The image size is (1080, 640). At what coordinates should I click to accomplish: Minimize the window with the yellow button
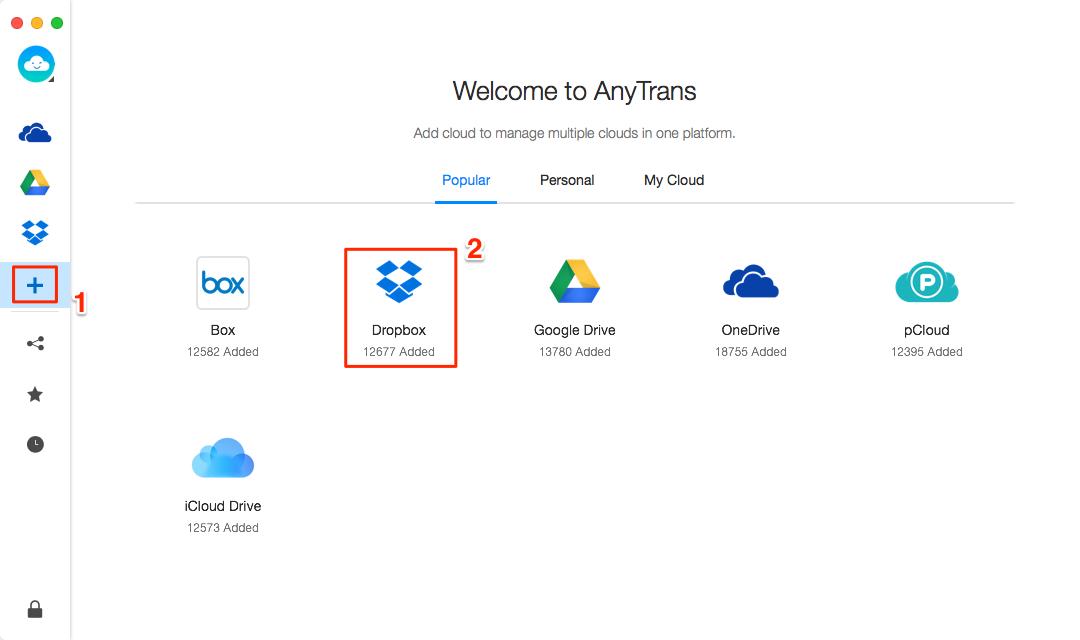coord(37,23)
